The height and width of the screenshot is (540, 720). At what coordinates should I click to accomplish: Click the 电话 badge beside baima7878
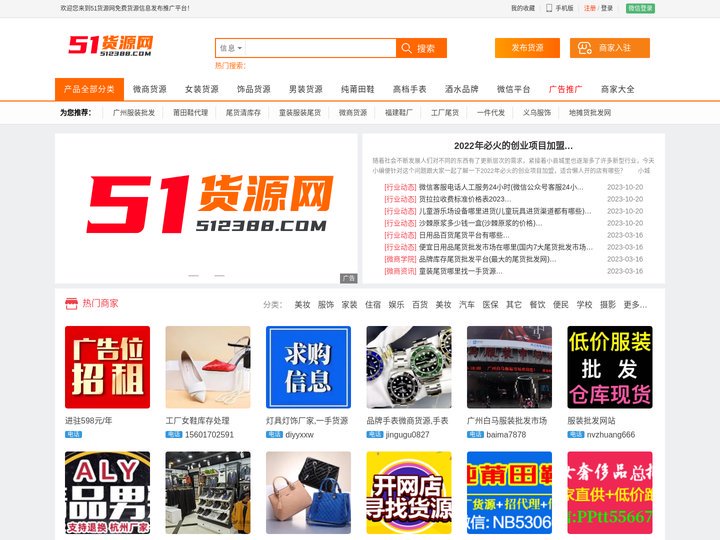(x=475, y=434)
